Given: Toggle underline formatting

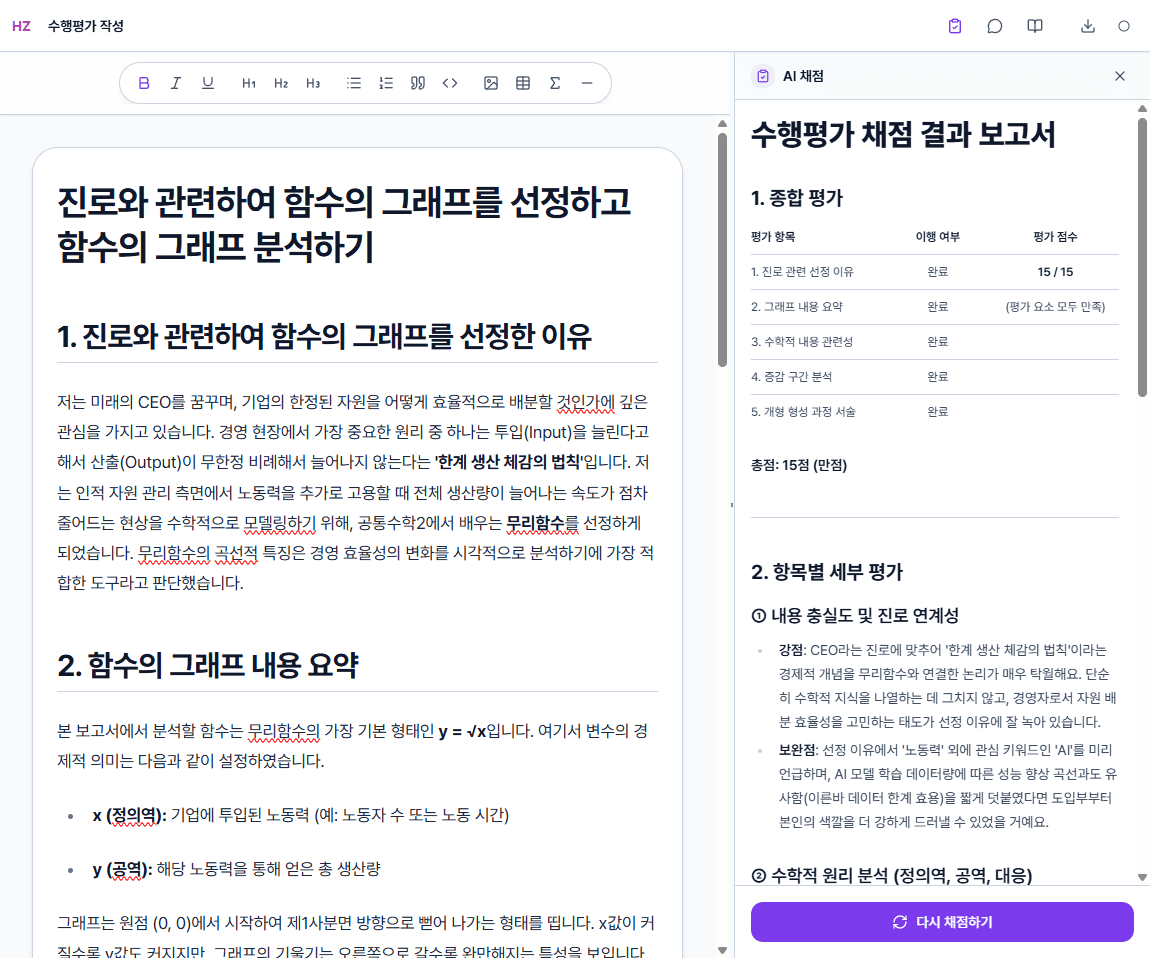Looking at the screenshot, I should pyautogui.click(x=208, y=83).
